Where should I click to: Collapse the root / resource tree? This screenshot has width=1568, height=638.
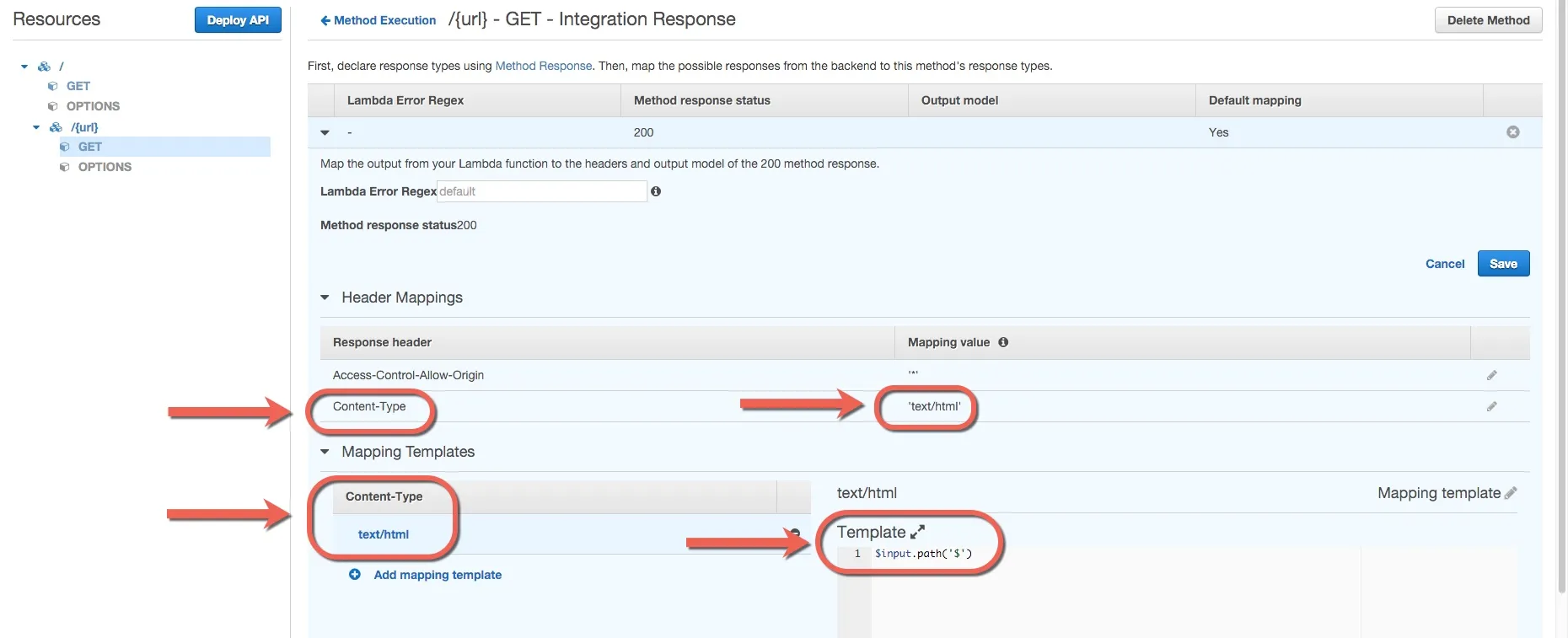[x=24, y=67]
